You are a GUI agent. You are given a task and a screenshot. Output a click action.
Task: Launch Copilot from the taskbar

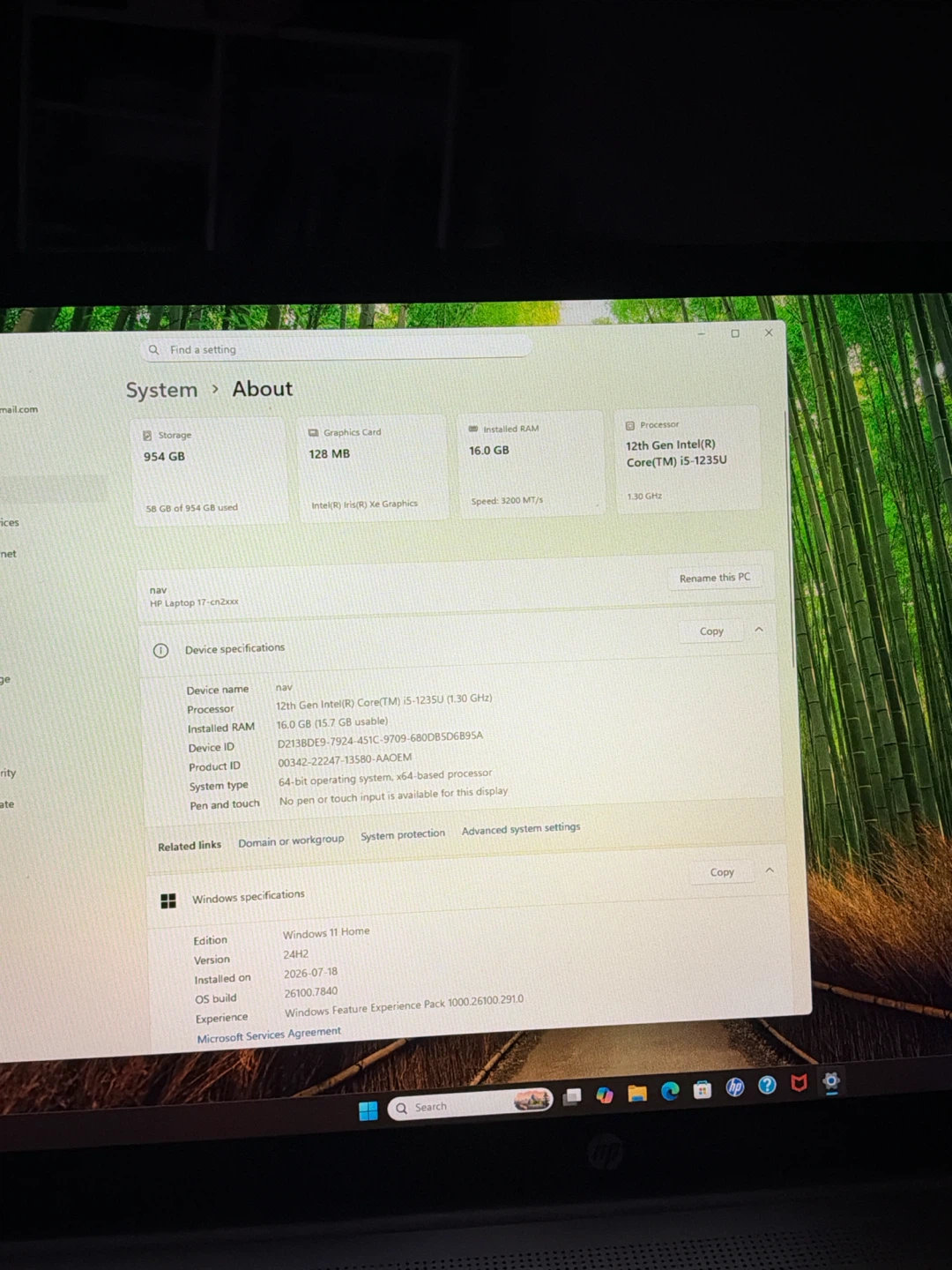(x=605, y=1094)
